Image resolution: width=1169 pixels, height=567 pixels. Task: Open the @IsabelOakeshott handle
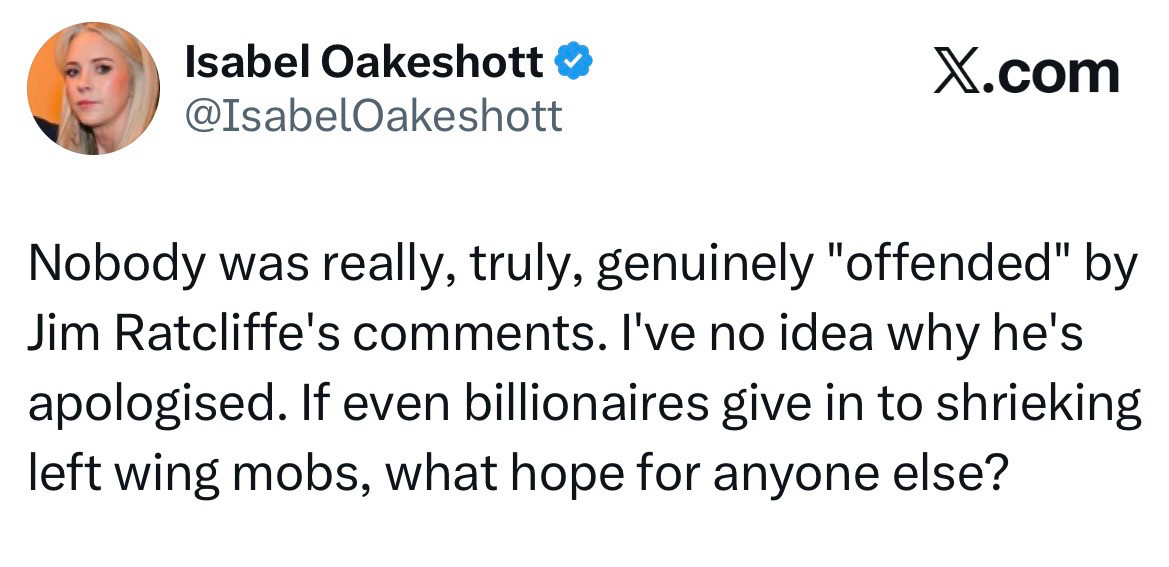374,116
